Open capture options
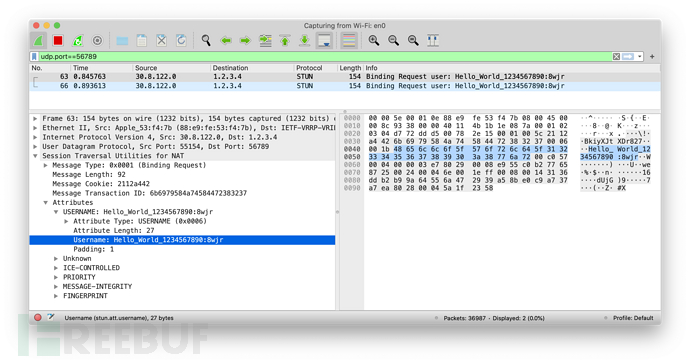 [x=97, y=41]
